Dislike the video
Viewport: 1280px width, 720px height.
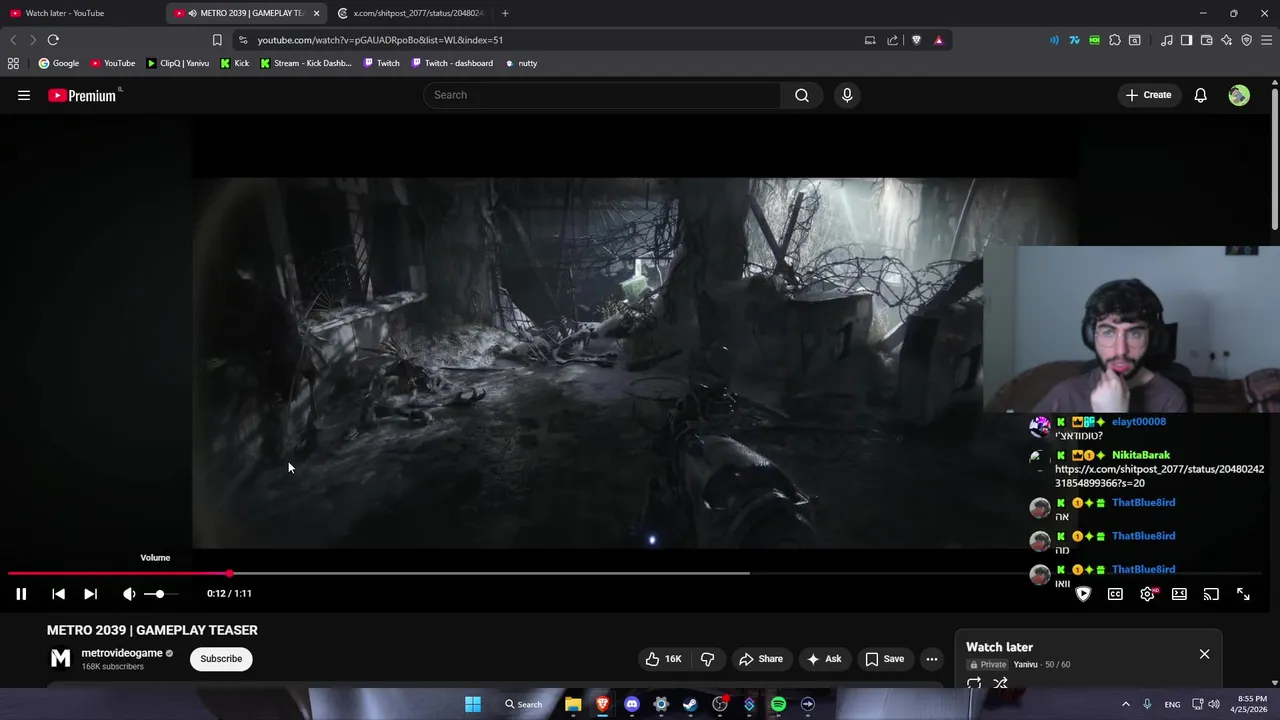(708, 659)
